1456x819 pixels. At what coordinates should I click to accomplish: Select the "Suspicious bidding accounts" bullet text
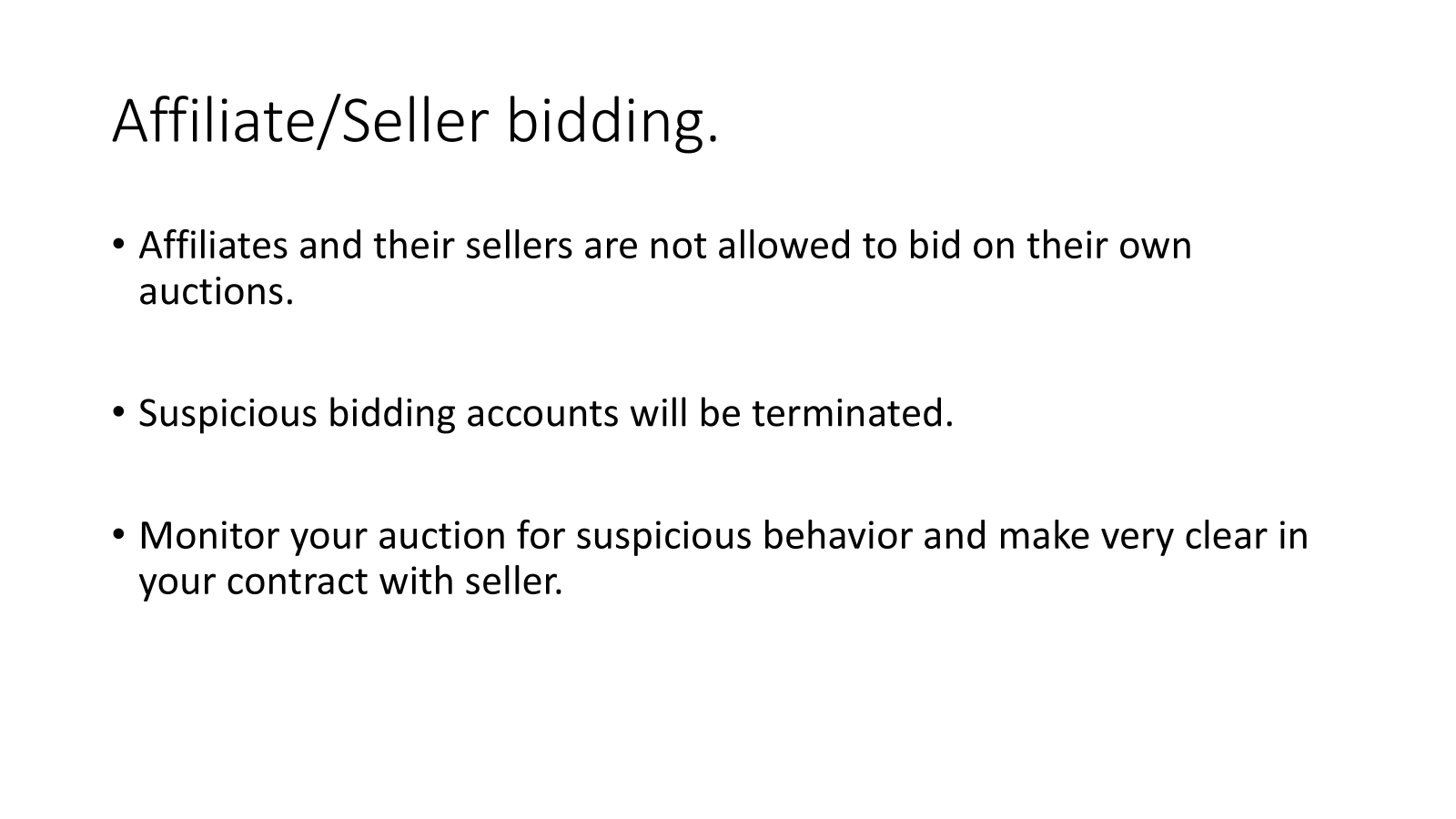coord(545,413)
